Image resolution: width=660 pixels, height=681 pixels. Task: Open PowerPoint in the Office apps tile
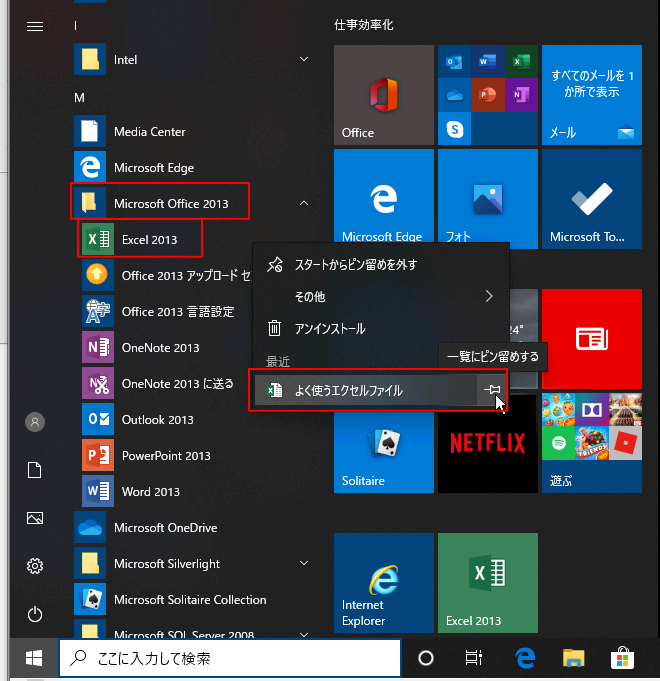tap(488, 95)
